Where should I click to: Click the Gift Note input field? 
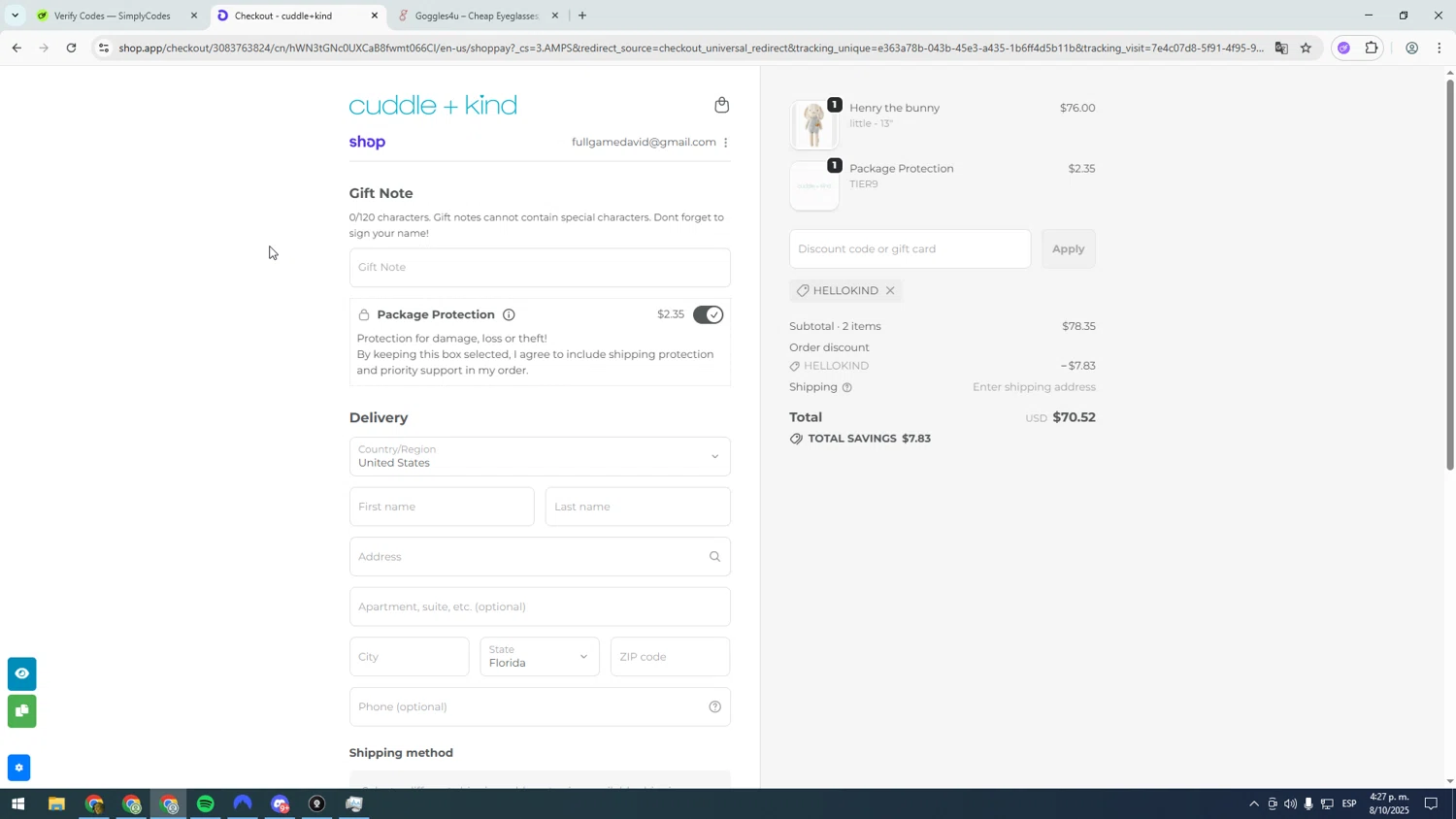(x=540, y=268)
